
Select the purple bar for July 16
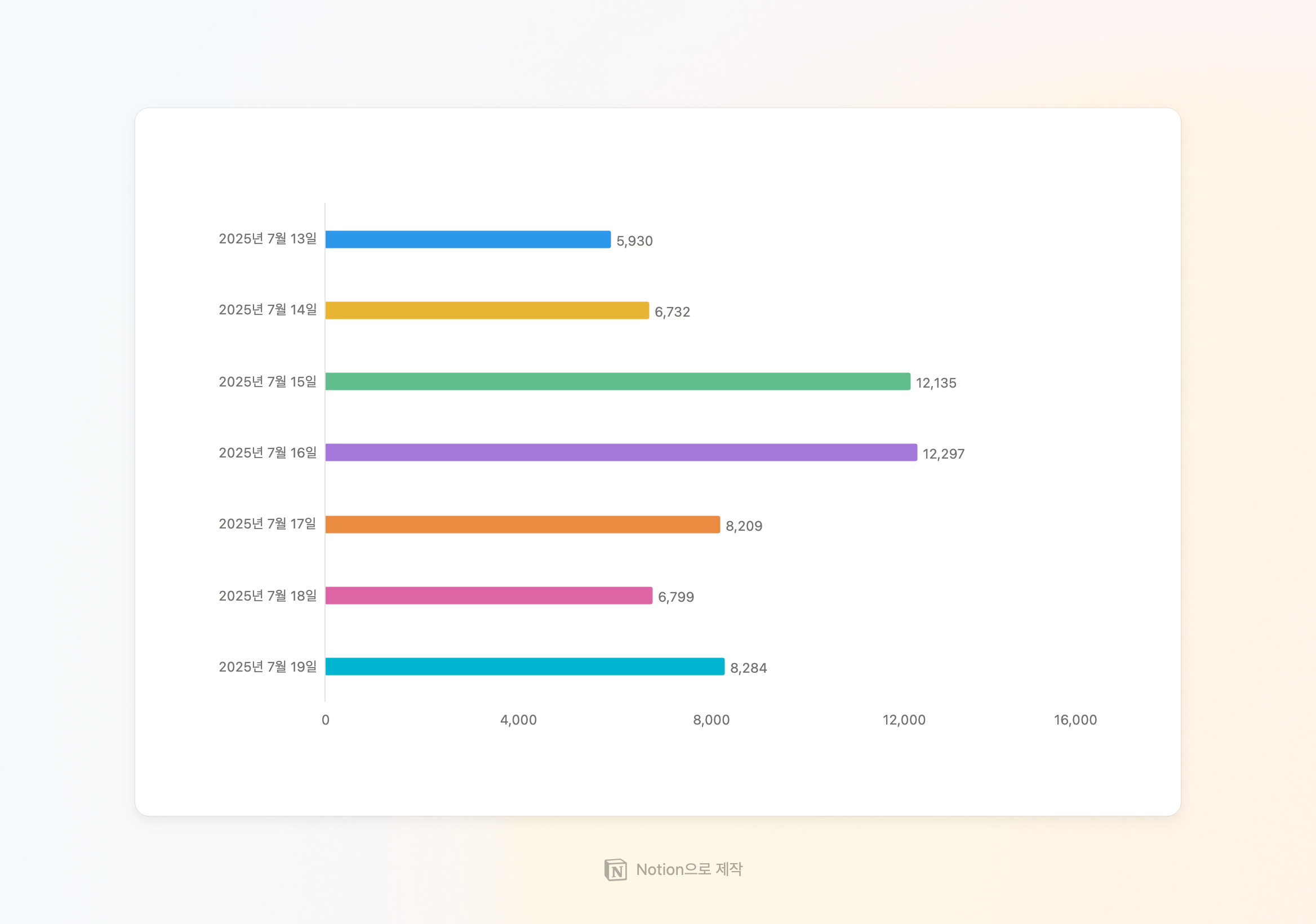(621, 453)
